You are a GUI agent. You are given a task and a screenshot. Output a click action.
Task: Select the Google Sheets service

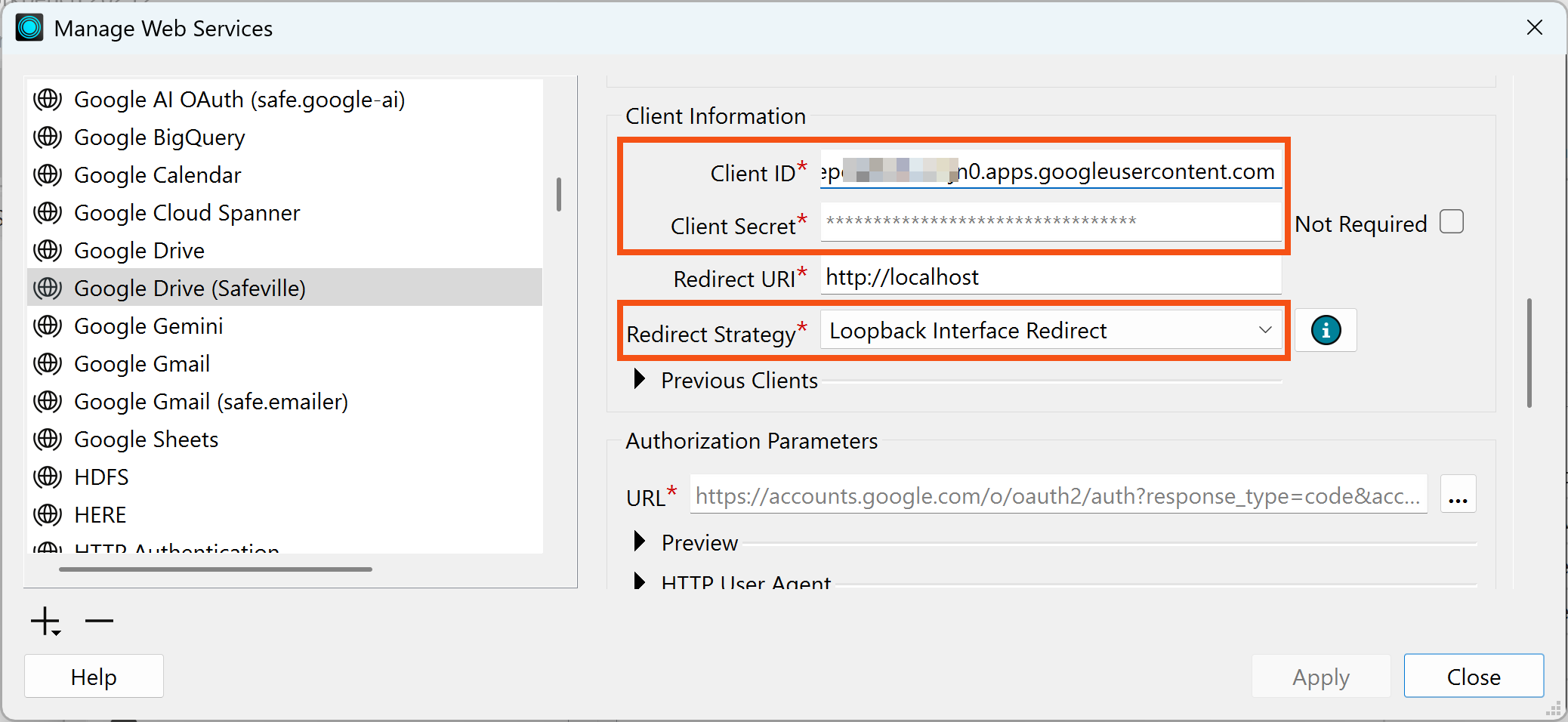(x=146, y=439)
